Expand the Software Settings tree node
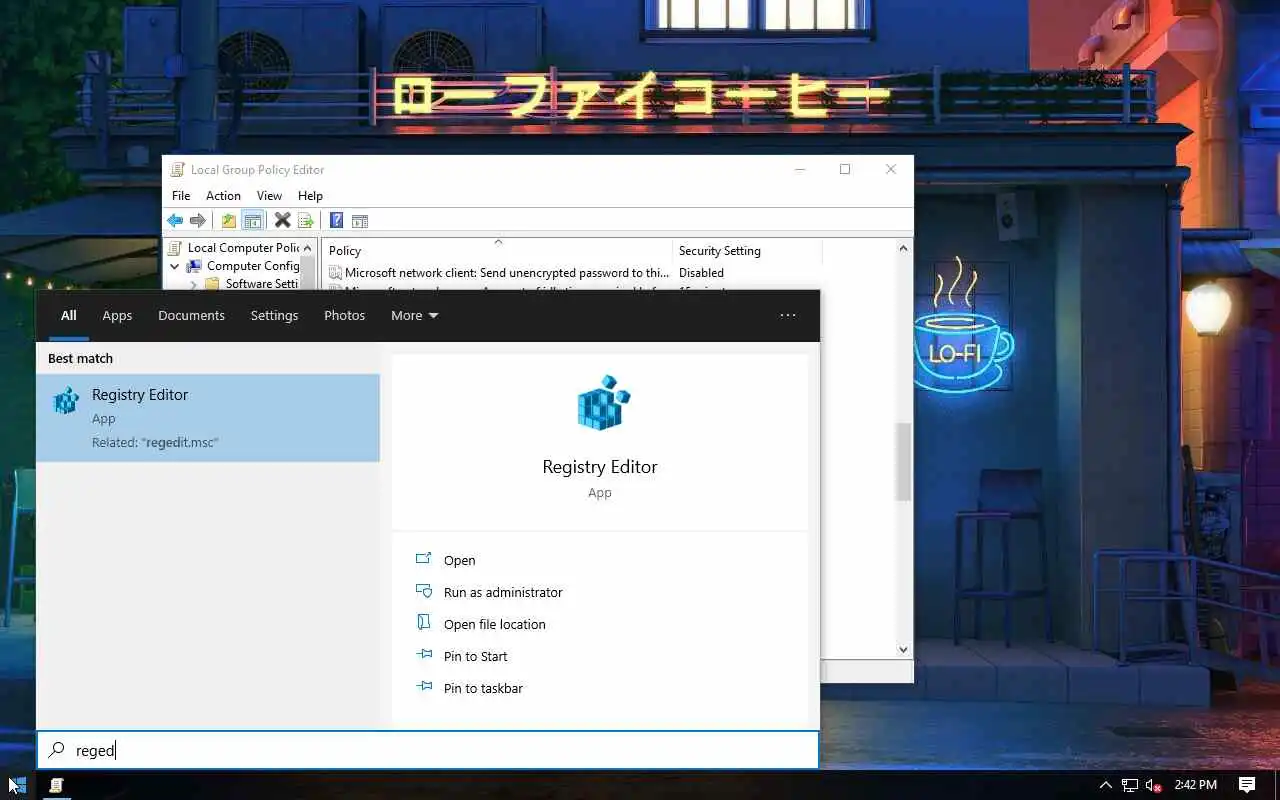 (194, 285)
